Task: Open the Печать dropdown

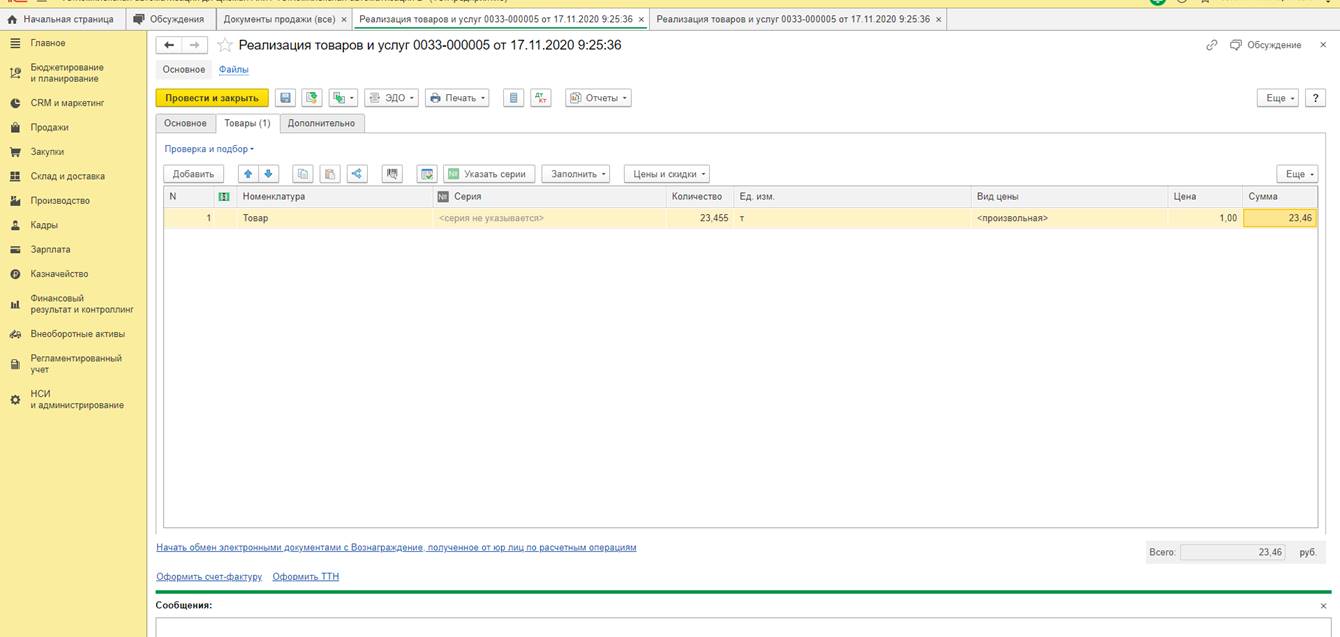Action: [457, 98]
